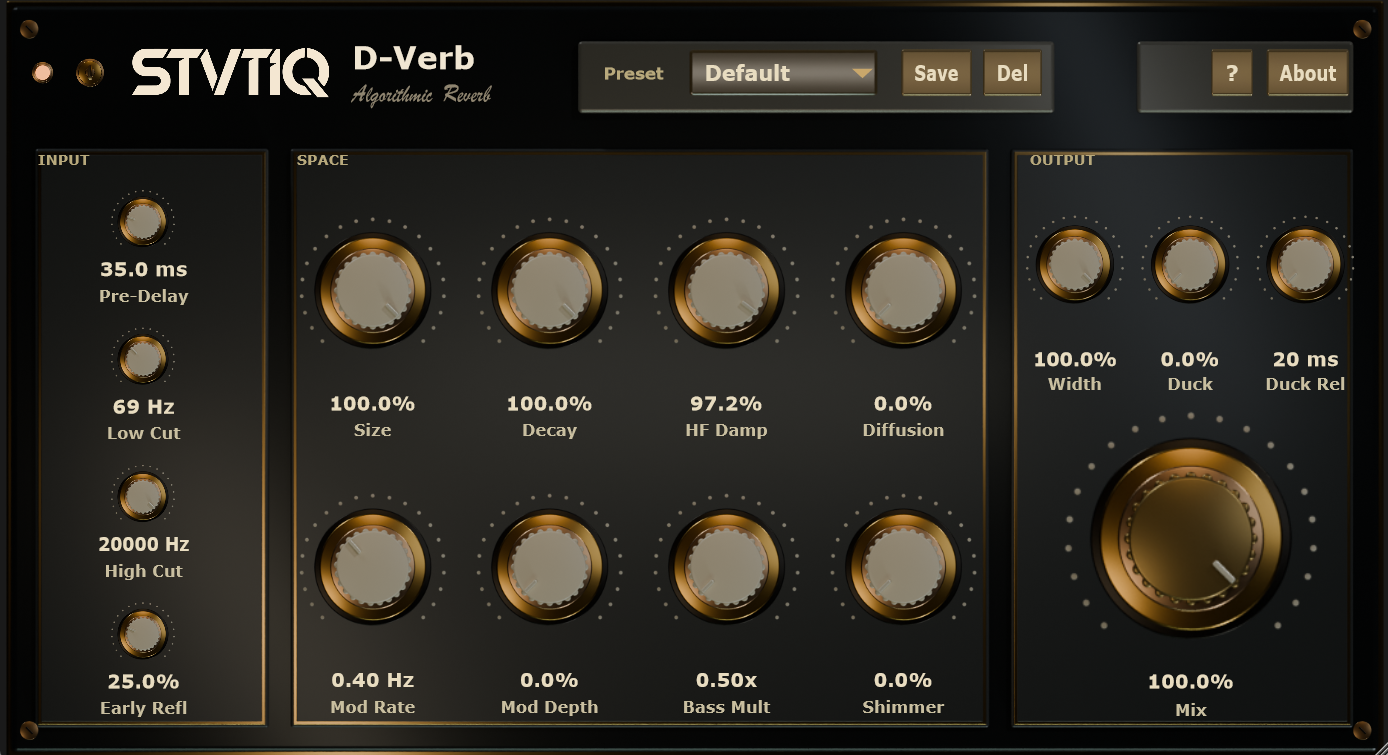Open help with the ? button
The width and height of the screenshot is (1388, 755).
pyautogui.click(x=1232, y=74)
